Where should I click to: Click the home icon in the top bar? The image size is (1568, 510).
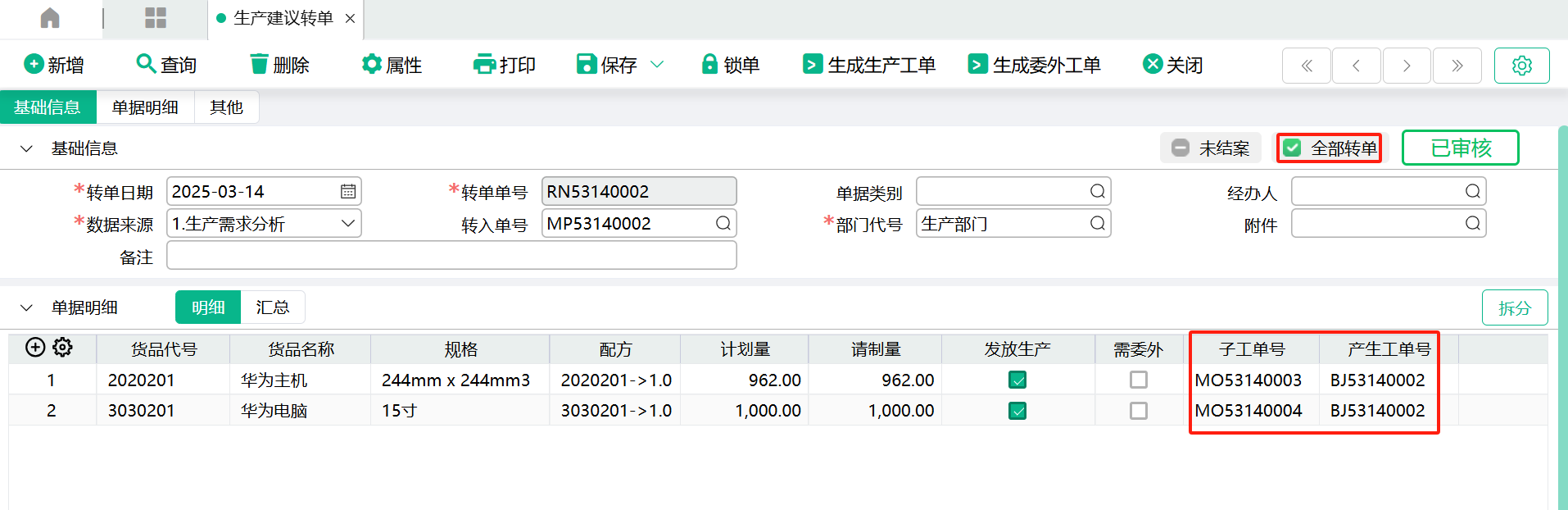[50, 18]
